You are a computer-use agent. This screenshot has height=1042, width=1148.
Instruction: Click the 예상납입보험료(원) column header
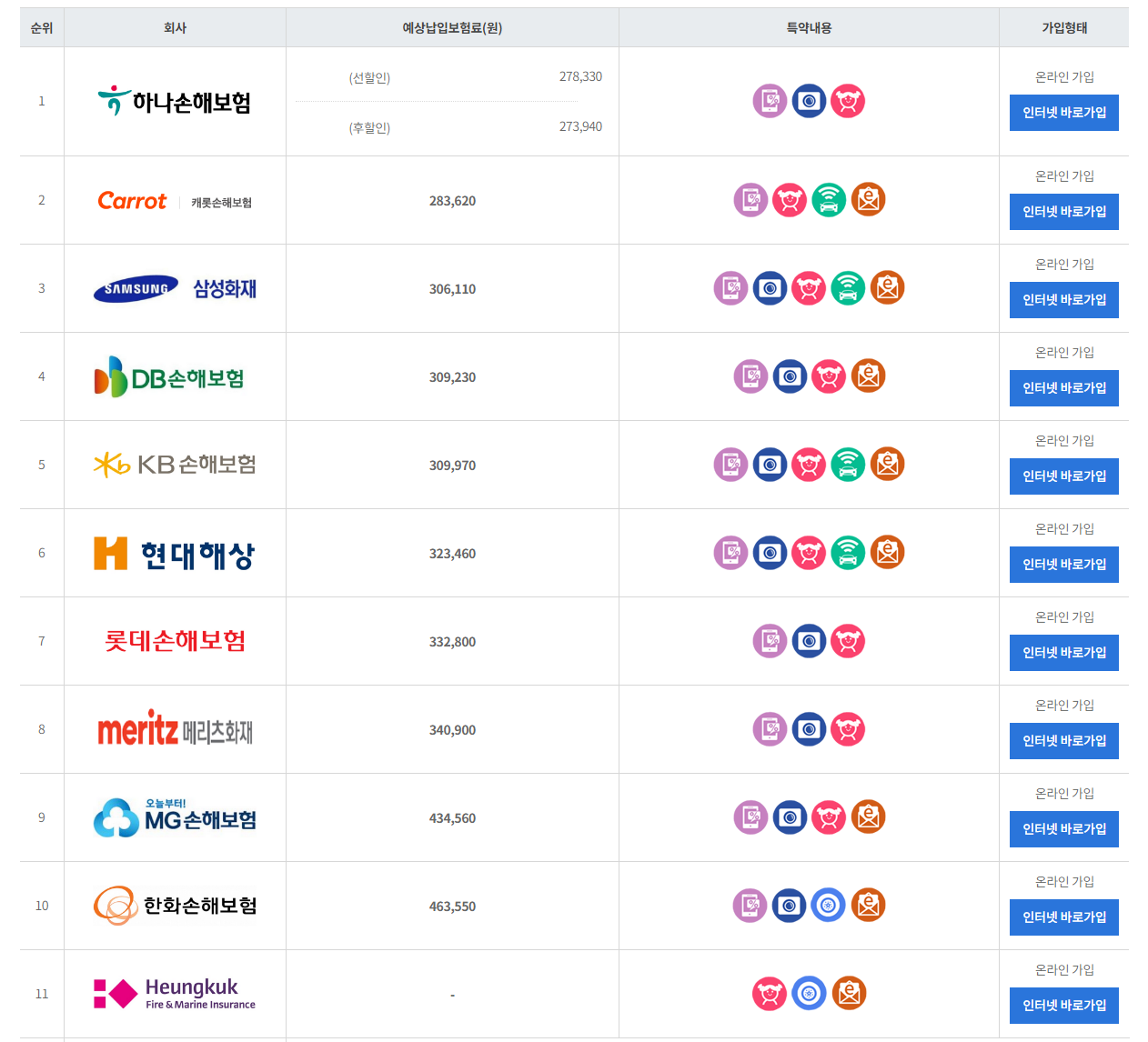[x=452, y=28]
